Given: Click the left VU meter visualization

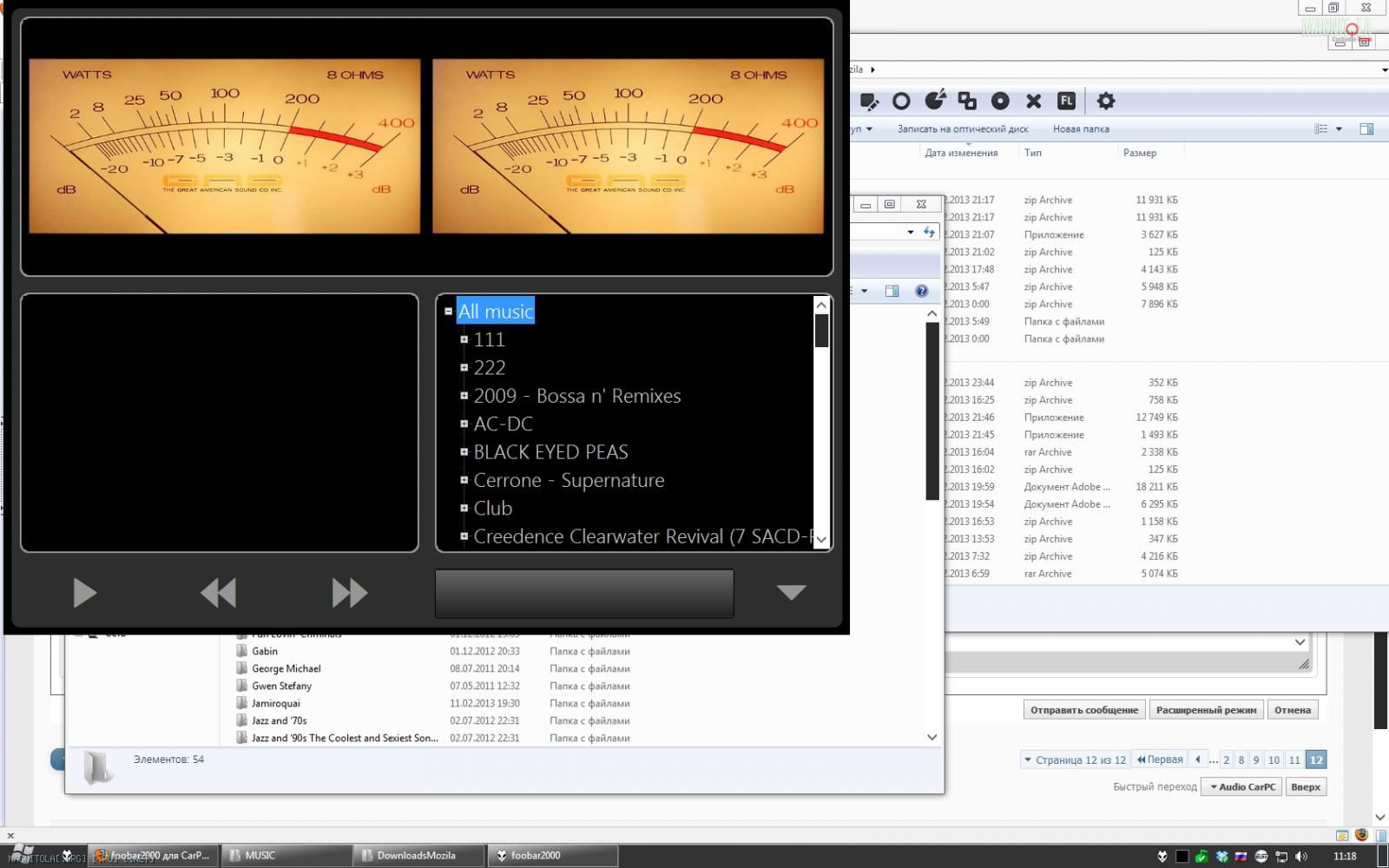Looking at the screenshot, I should (x=225, y=146).
